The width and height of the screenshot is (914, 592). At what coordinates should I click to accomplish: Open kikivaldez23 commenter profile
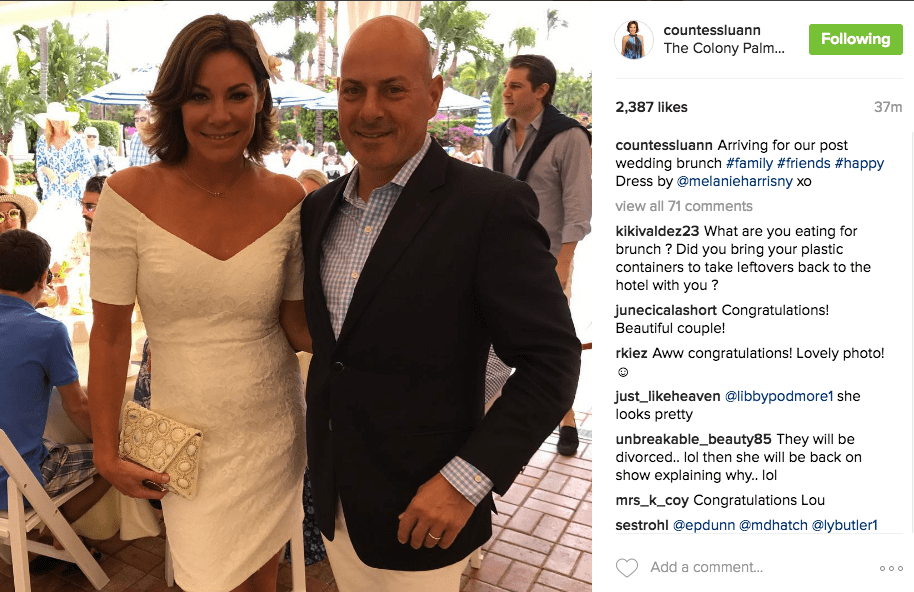click(657, 231)
